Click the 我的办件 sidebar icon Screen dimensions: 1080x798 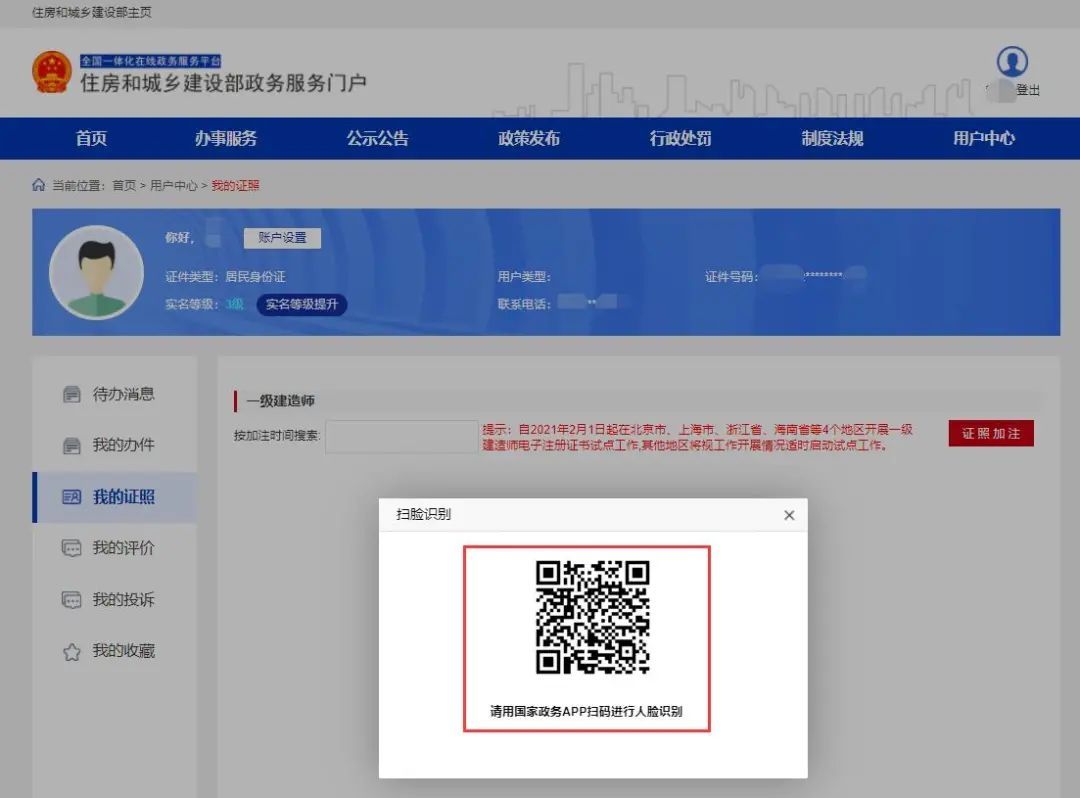pyautogui.click(x=72, y=445)
